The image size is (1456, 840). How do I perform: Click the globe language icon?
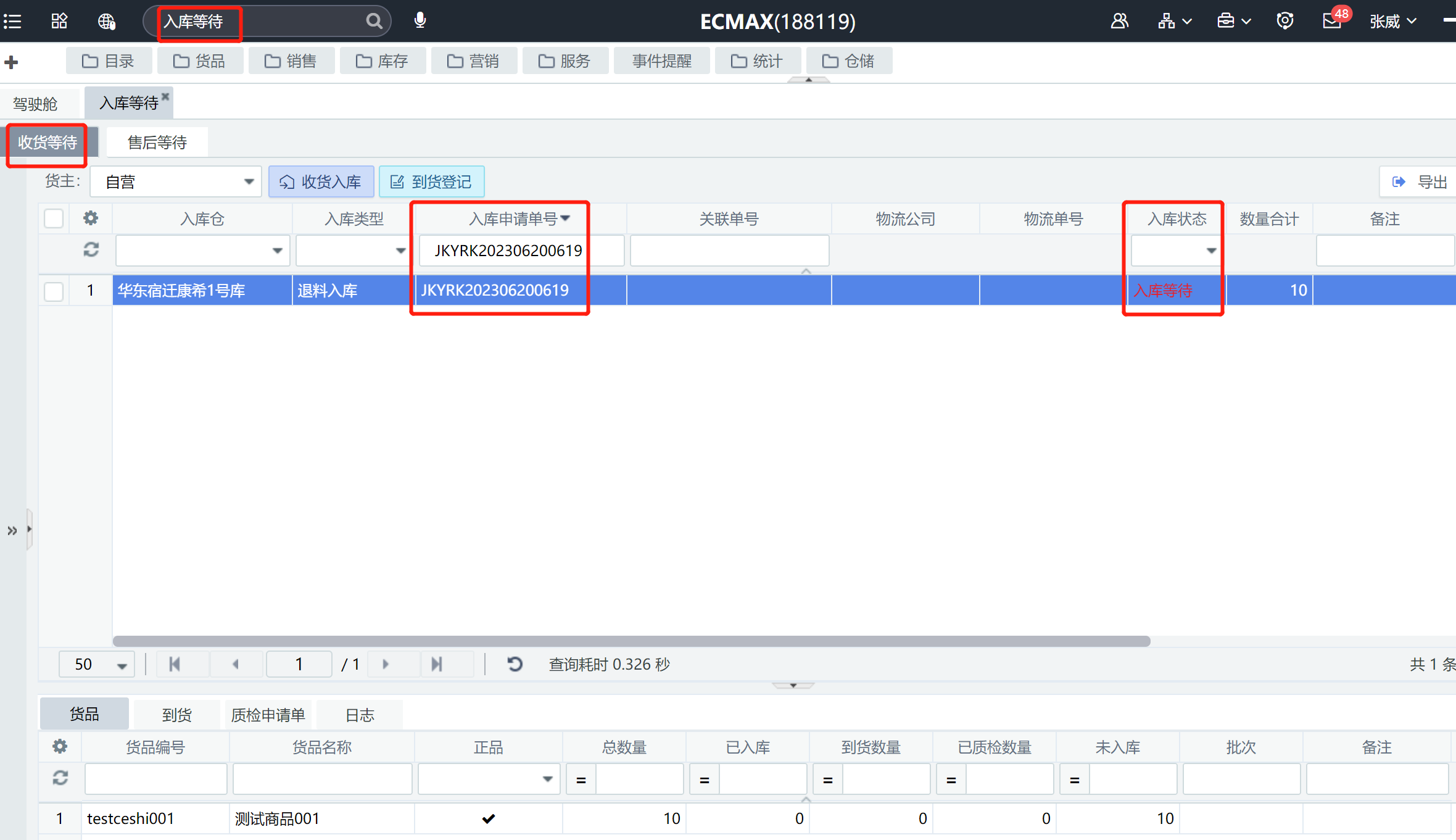coord(107,22)
